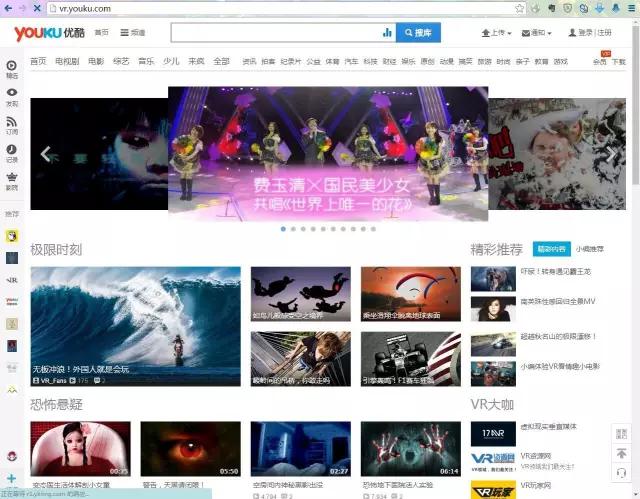Image resolution: width=640 pixels, height=499 pixels.
Task: Click the Youku logo
Action: click(x=49, y=33)
